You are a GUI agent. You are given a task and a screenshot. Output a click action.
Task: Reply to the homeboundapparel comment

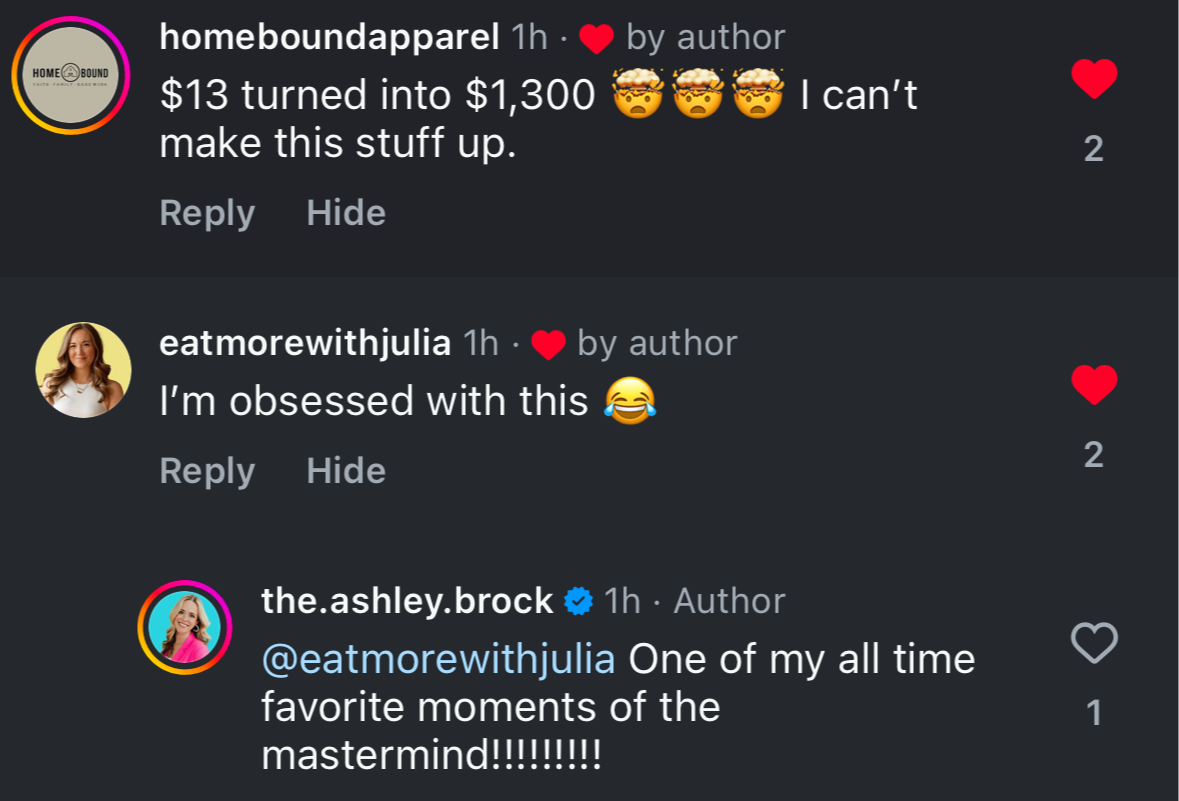[x=207, y=213]
